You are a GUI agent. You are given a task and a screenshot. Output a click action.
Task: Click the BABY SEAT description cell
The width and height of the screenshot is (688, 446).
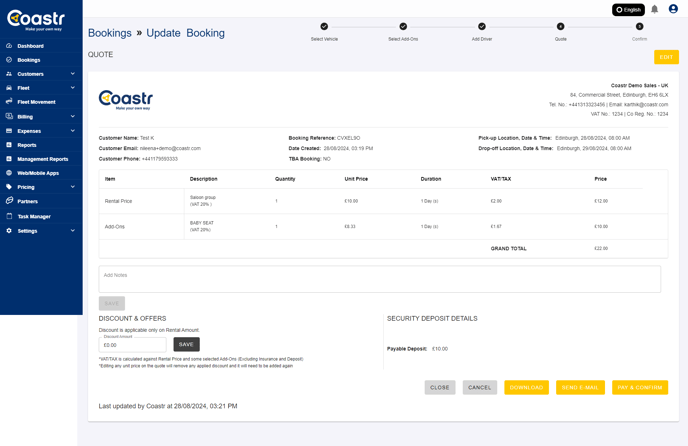pyautogui.click(x=202, y=226)
